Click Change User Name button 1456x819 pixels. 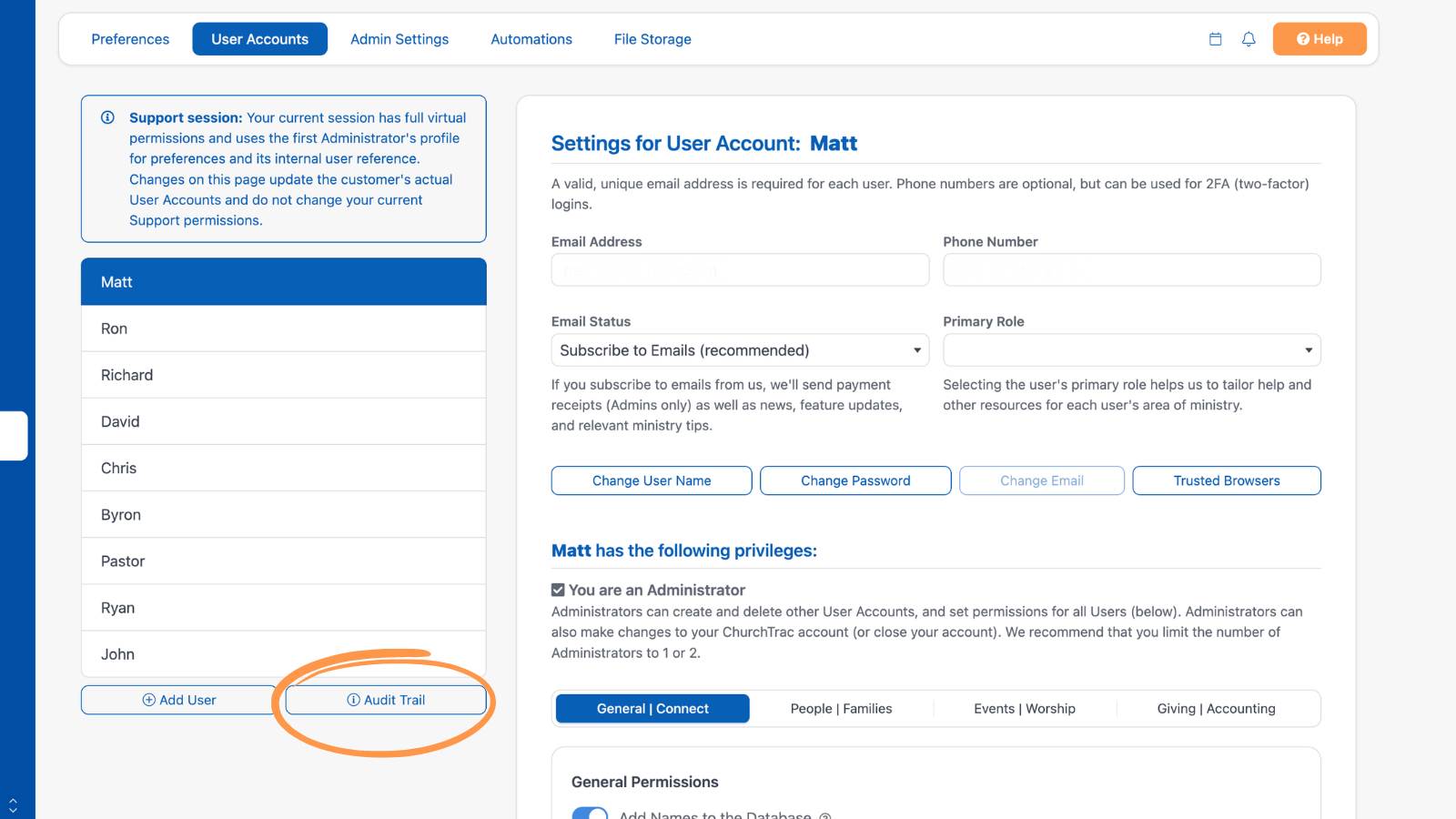[652, 480]
